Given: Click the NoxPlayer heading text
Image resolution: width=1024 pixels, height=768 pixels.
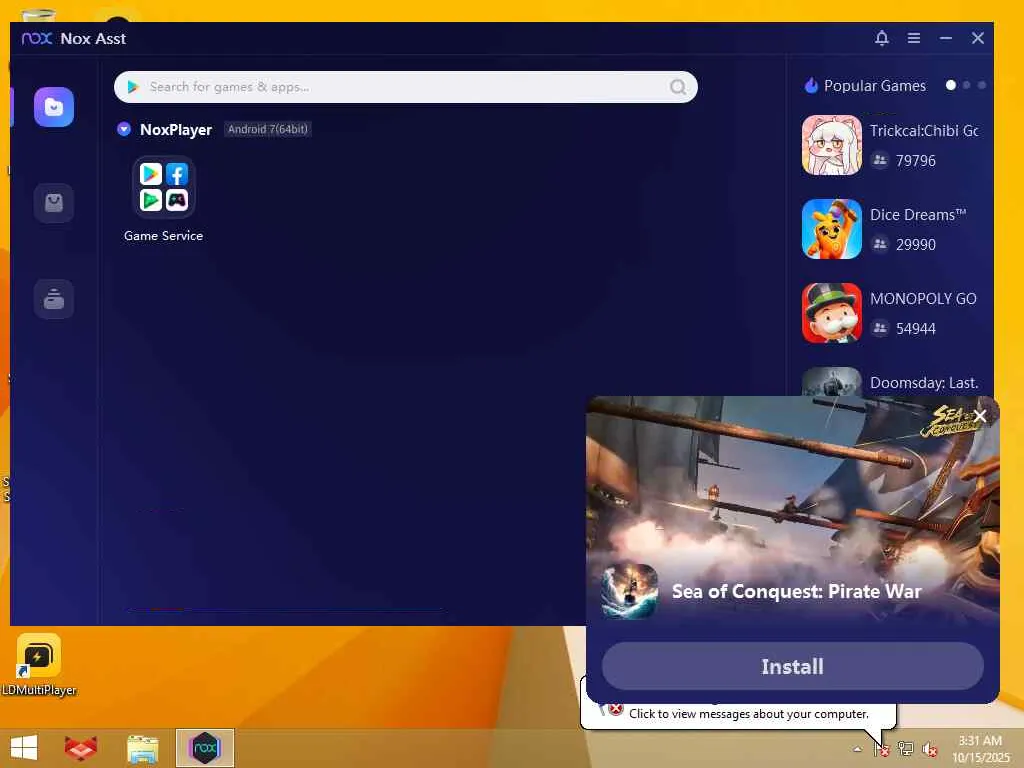Looking at the screenshot, I should coord(176,129).
